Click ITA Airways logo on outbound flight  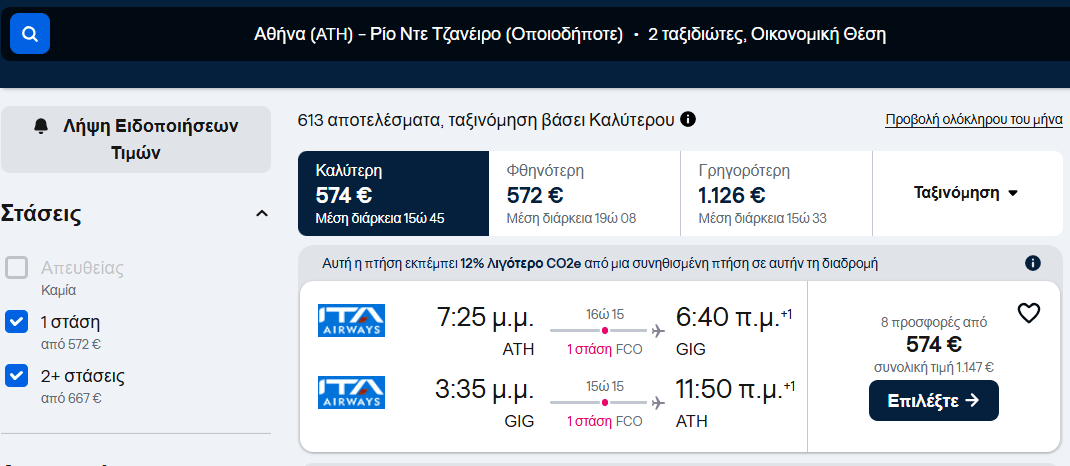pyautogui.click(x=351, y=320)
